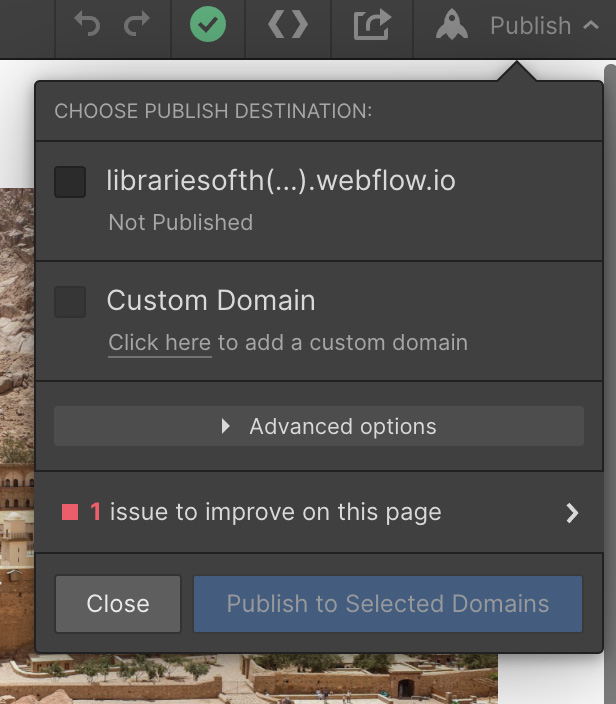Click the chevron beside the issue notice
Screen dimensions: 616x704
[572, 513]
